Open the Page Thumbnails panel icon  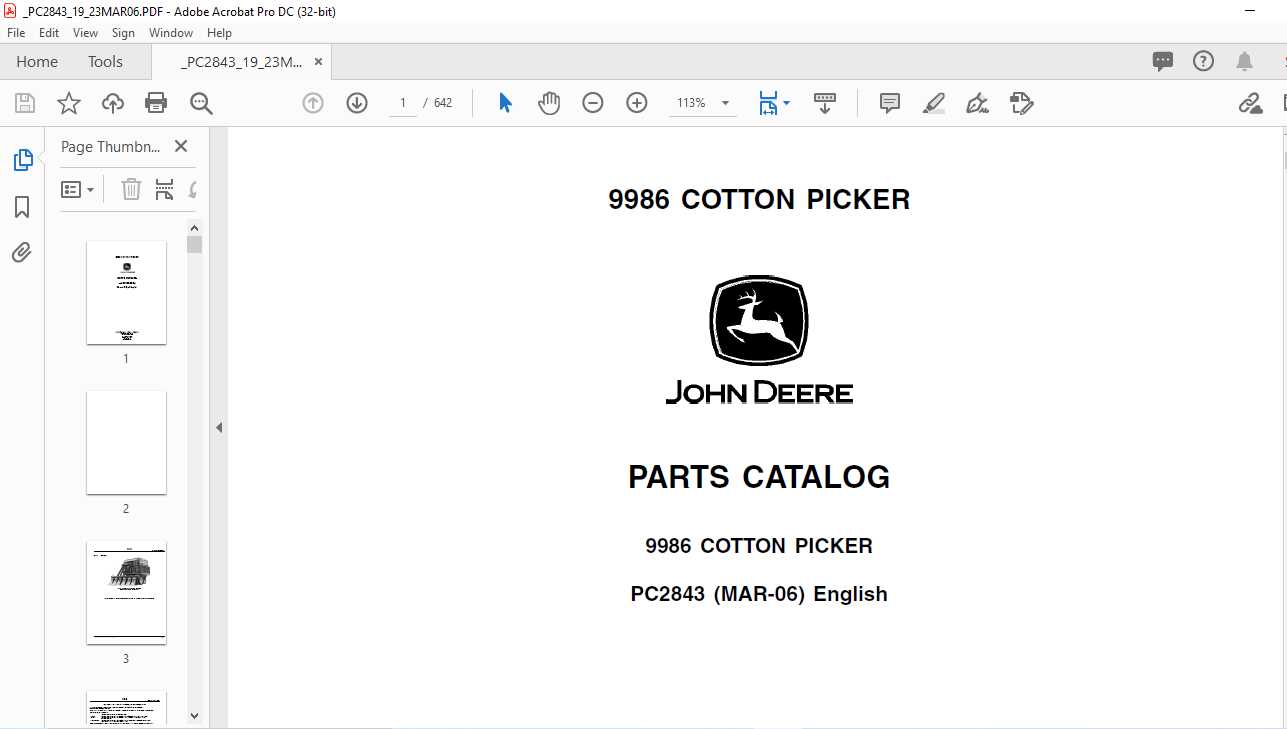[22, 160]
